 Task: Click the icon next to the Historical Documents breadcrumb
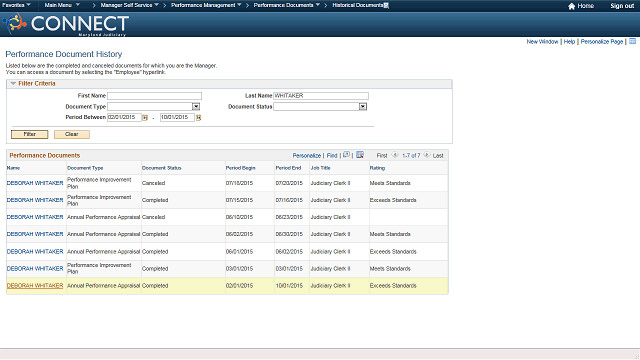(386, 5)
